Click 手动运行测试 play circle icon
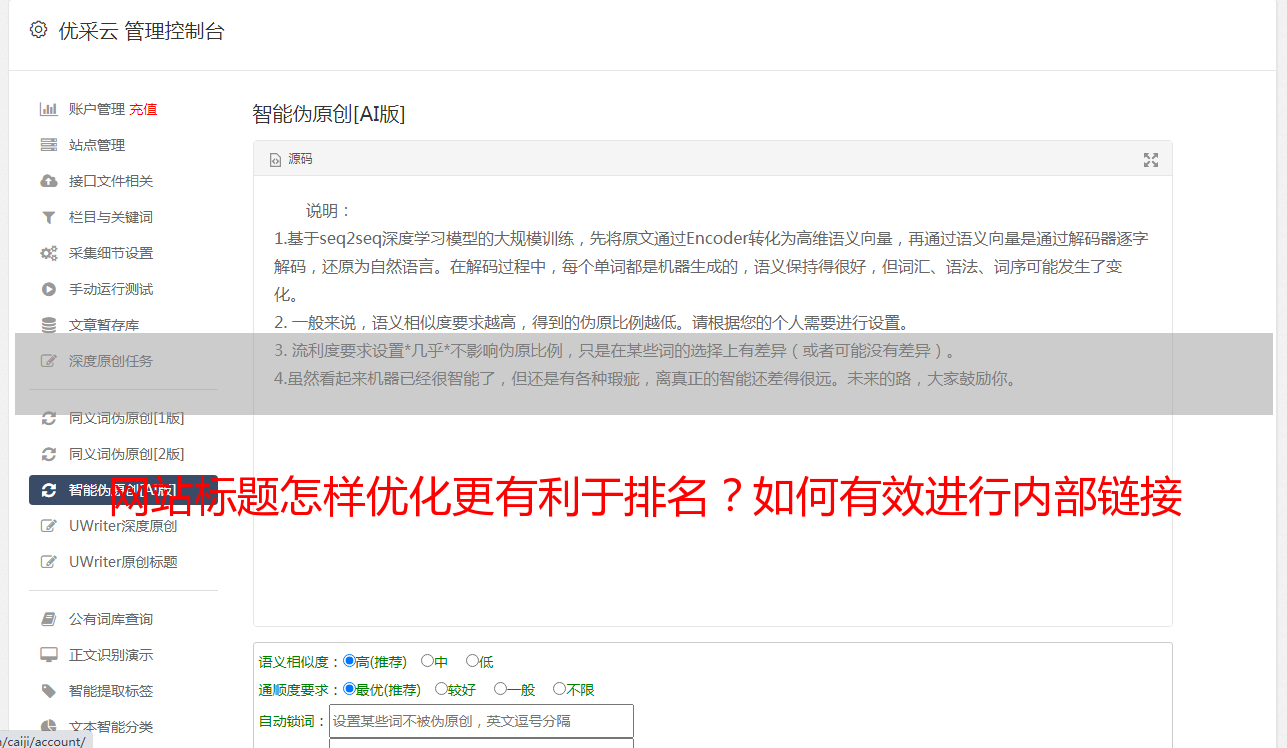The height and width of the screenshot is (748, 1287). point(48,289)
